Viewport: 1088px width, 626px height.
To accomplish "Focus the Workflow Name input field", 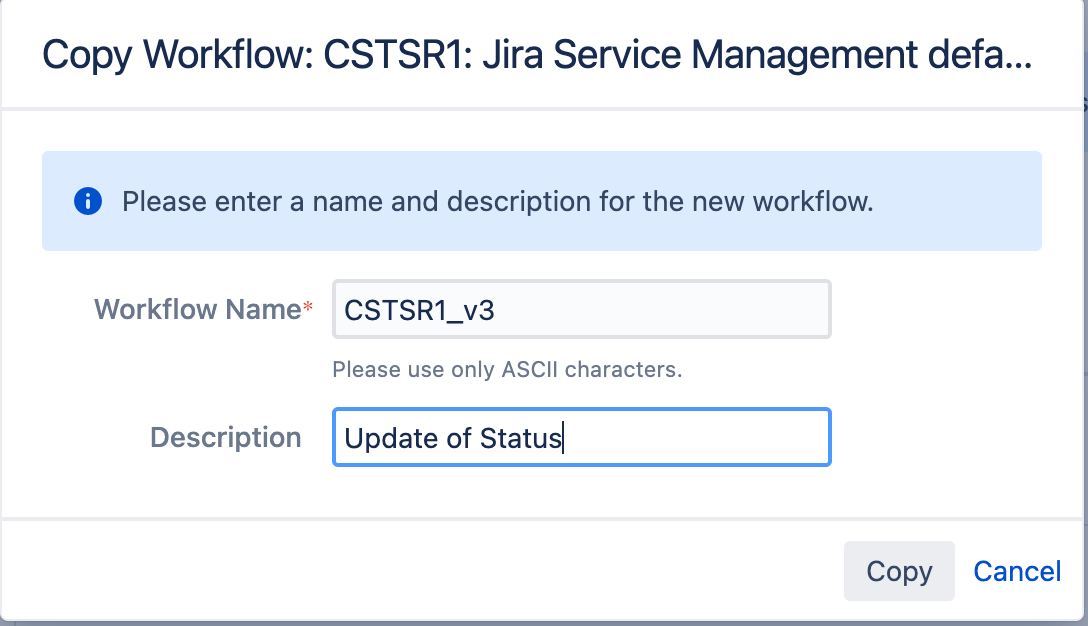I will pos(581,310).
